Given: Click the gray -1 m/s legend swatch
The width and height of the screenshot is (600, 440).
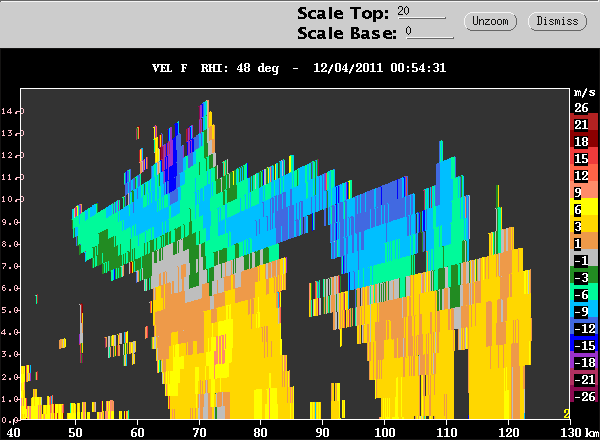Looking at the screenshot, I should tap(580, 260).
